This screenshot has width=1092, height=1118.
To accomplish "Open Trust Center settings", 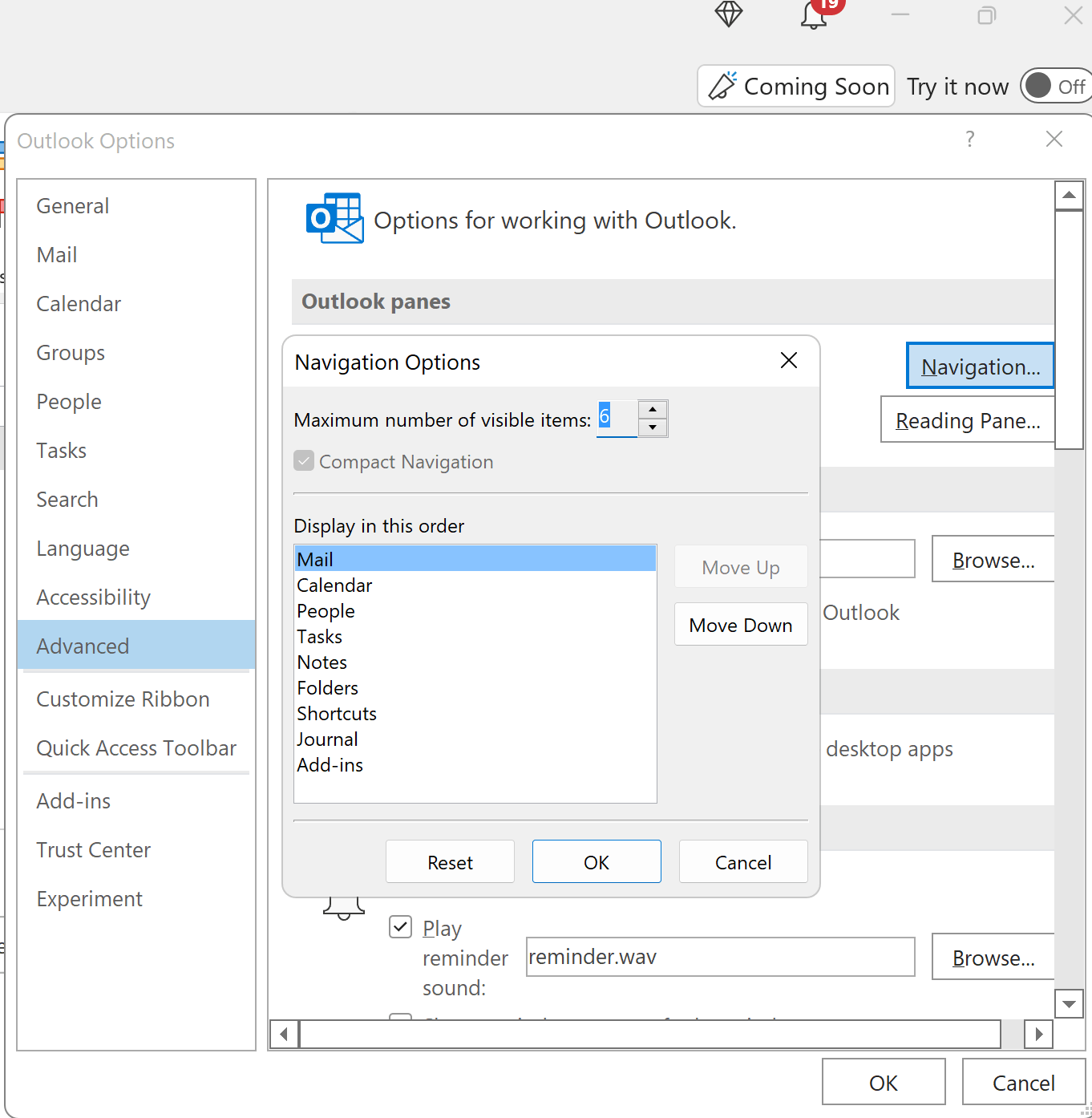I will [136, 850].
